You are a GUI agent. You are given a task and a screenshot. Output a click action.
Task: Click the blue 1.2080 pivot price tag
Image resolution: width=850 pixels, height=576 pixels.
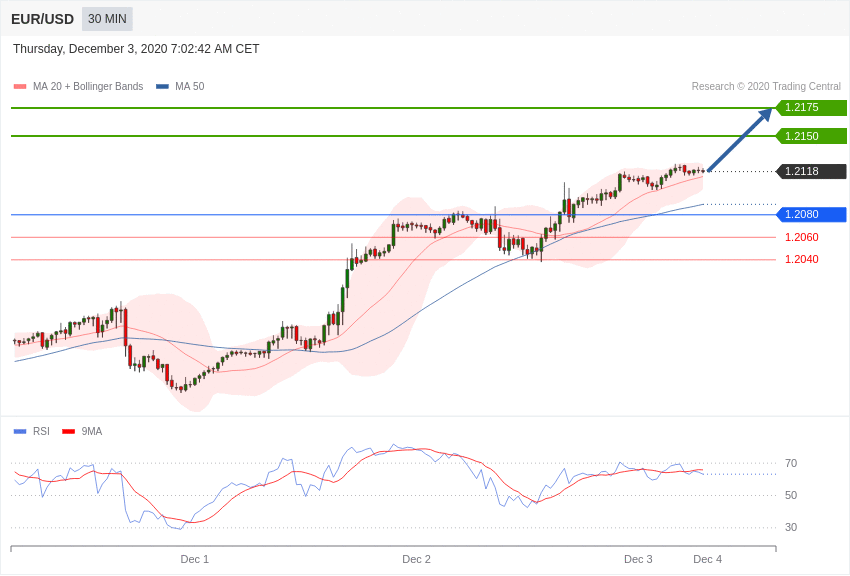(x=811, y=214)
